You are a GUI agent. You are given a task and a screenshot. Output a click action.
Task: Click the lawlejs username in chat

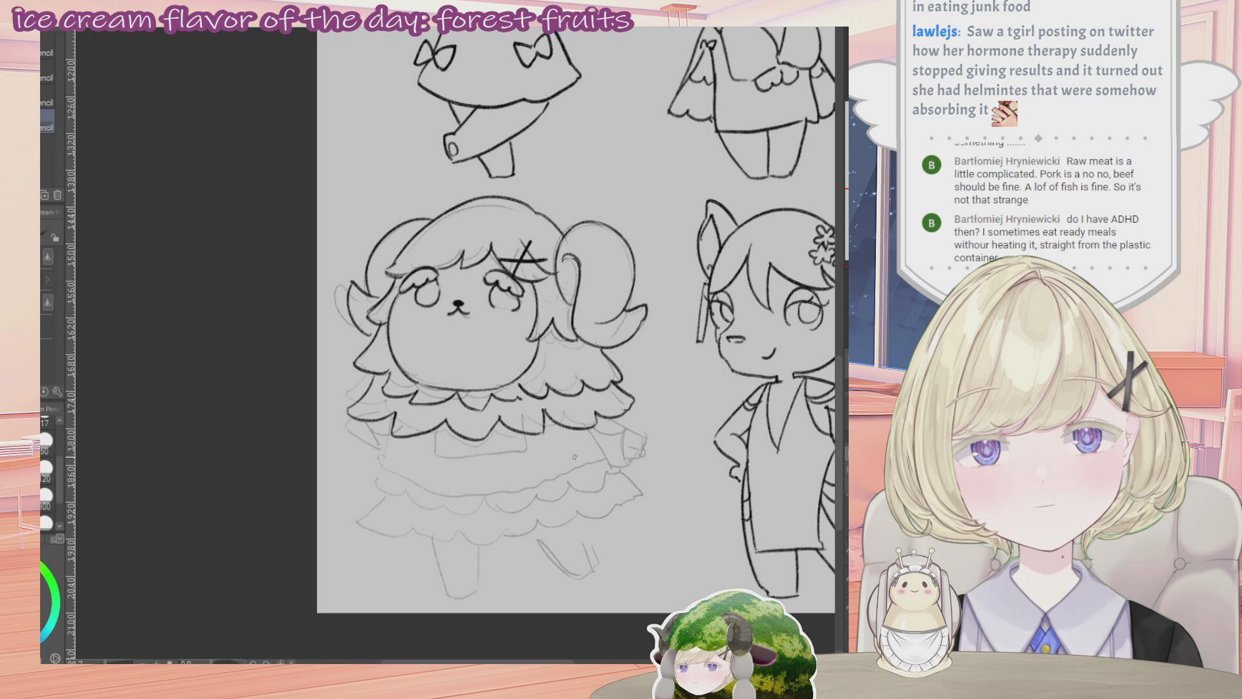point(935,32)
